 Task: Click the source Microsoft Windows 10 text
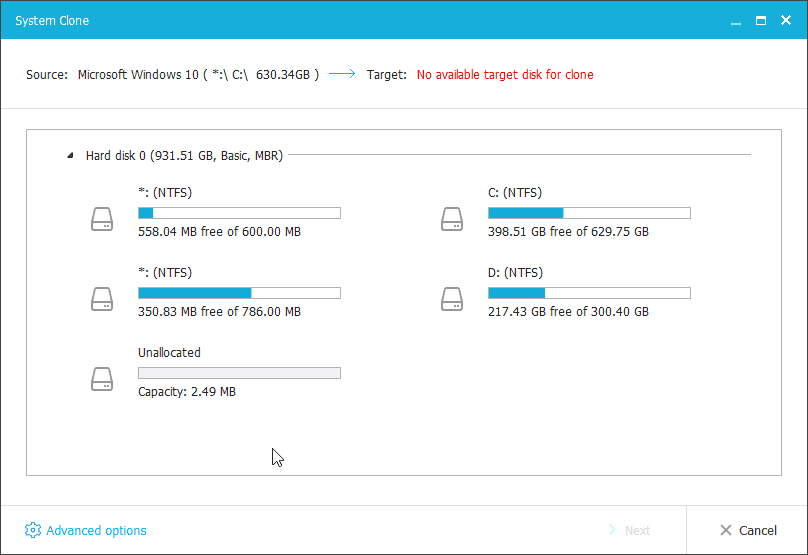tap(198, 74)
